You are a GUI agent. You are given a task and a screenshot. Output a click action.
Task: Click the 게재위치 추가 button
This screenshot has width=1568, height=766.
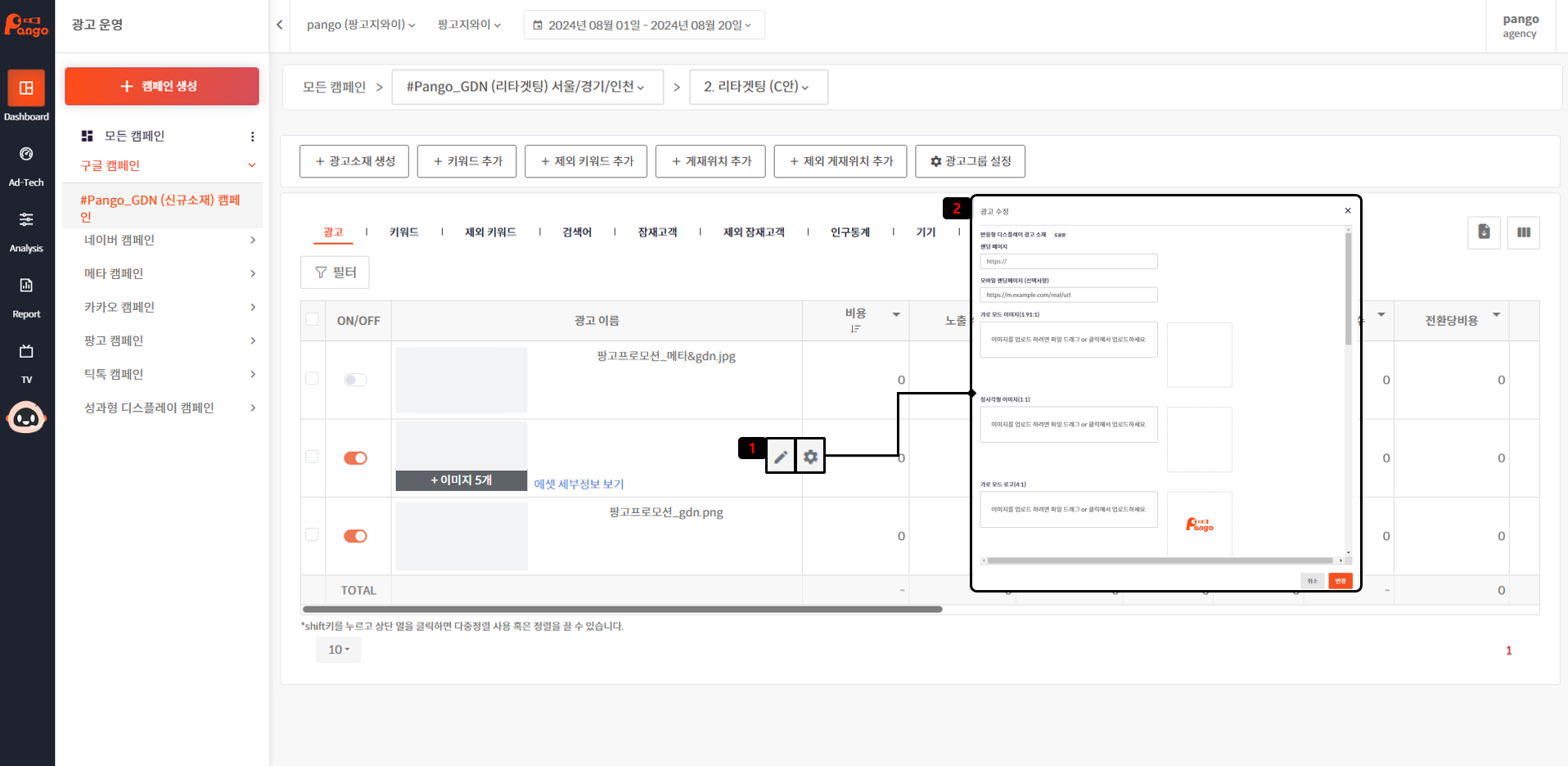(710, 161)
